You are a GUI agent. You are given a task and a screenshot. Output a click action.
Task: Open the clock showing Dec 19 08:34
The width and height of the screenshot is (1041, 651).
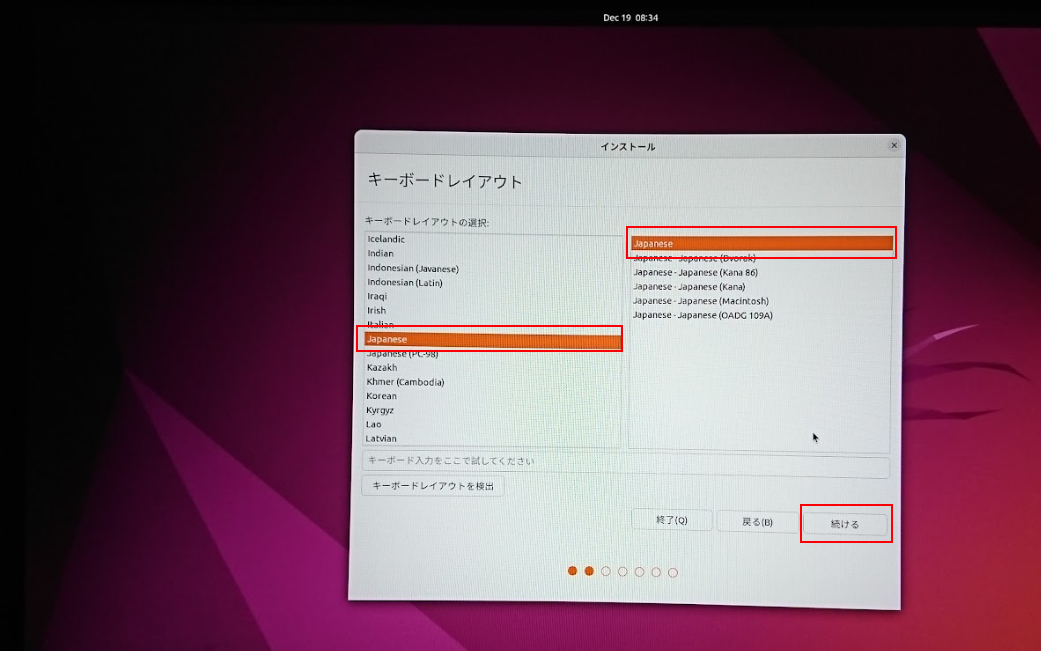(630, 18)
